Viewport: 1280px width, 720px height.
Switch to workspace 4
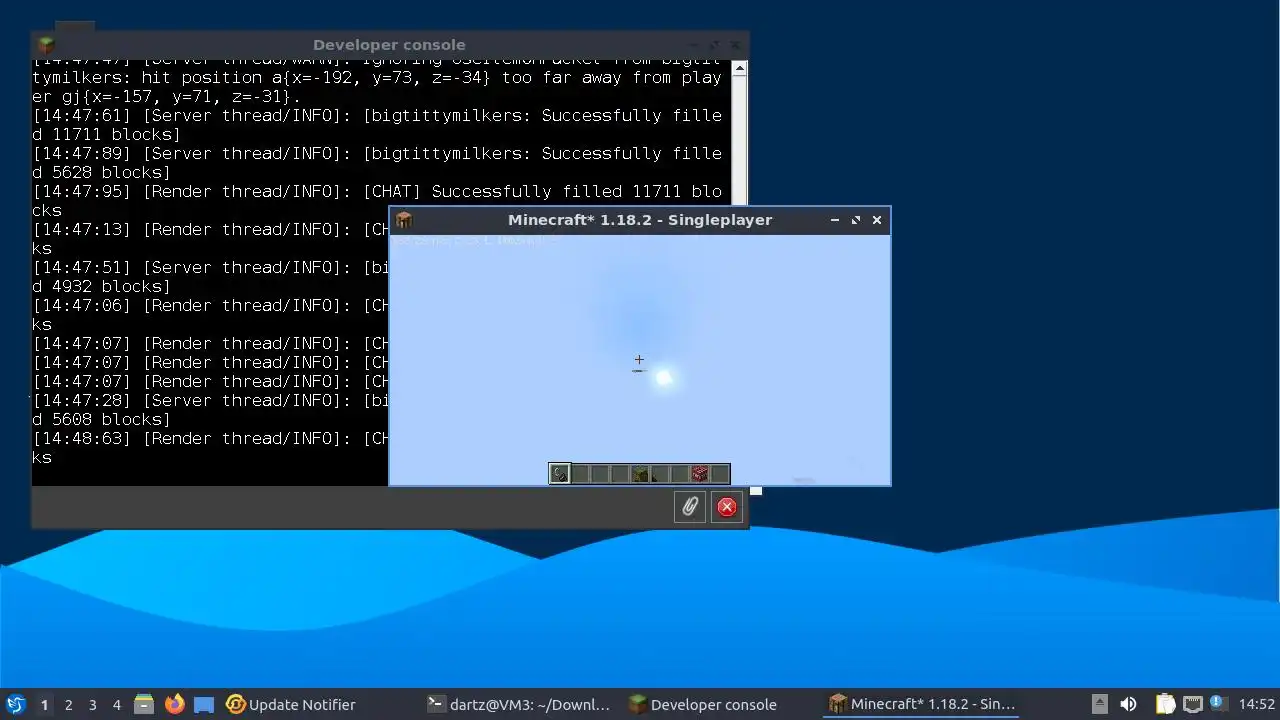(x=116, y=704)
